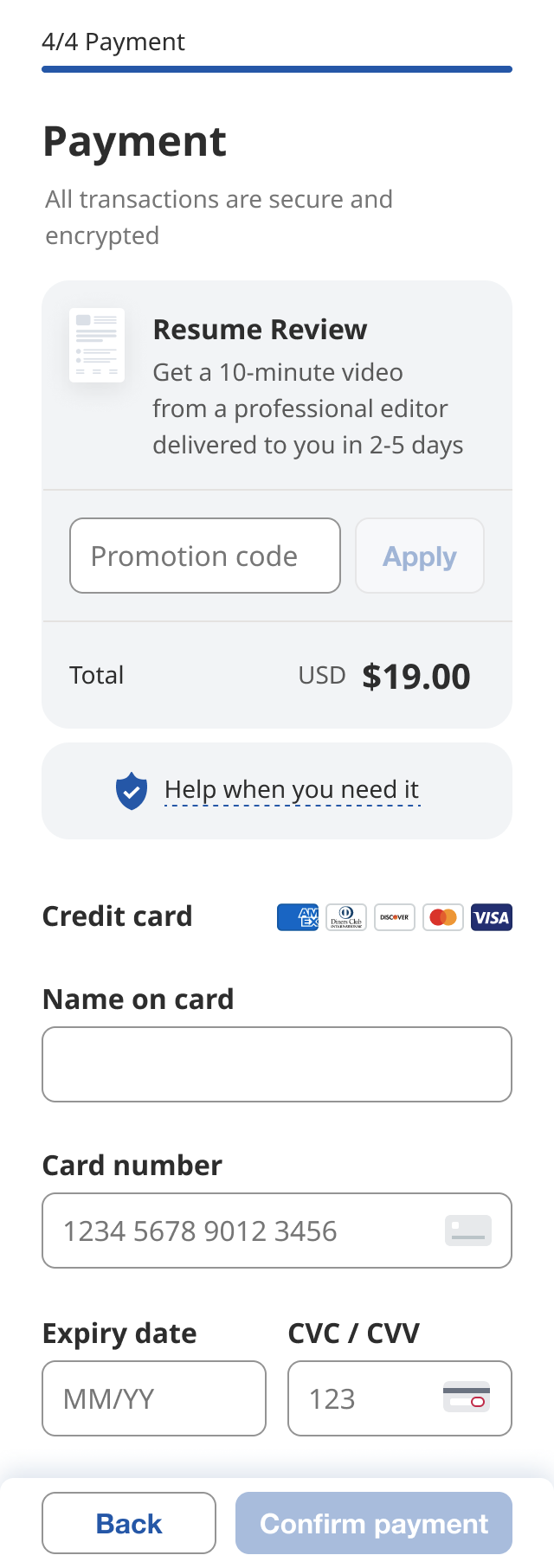Click the card icon in Card number field
Image resolution: width=554 pixels, height=1568 pixels.
[x=468, y=1231]
